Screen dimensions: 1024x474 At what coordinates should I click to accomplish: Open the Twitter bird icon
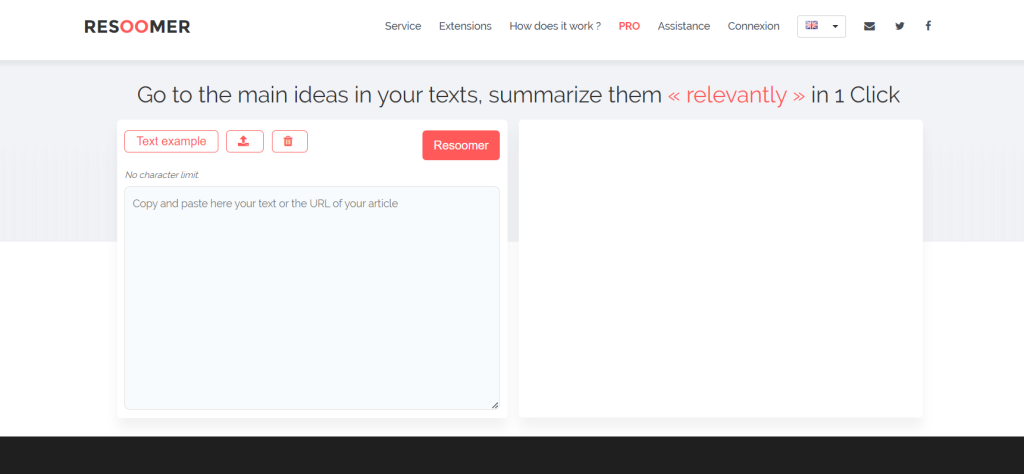pos(900,26)
